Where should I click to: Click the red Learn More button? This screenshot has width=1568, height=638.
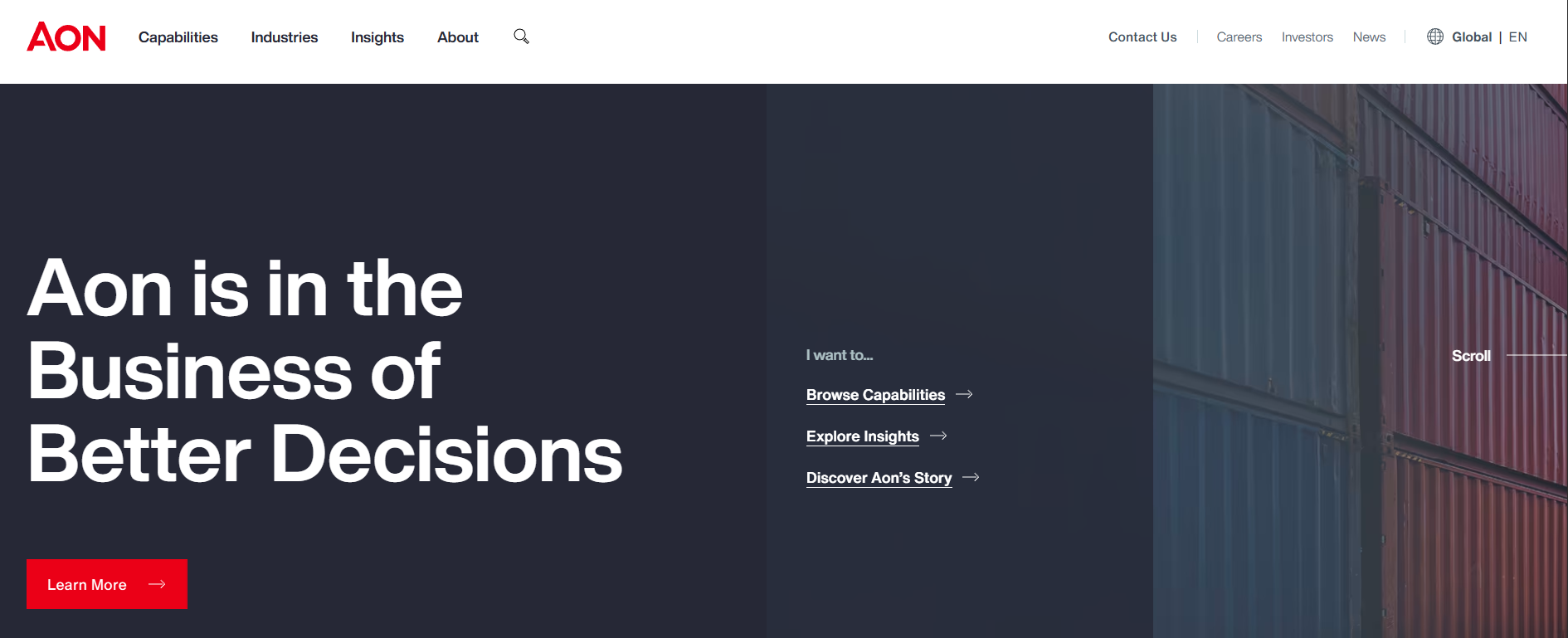pos(107,584)
